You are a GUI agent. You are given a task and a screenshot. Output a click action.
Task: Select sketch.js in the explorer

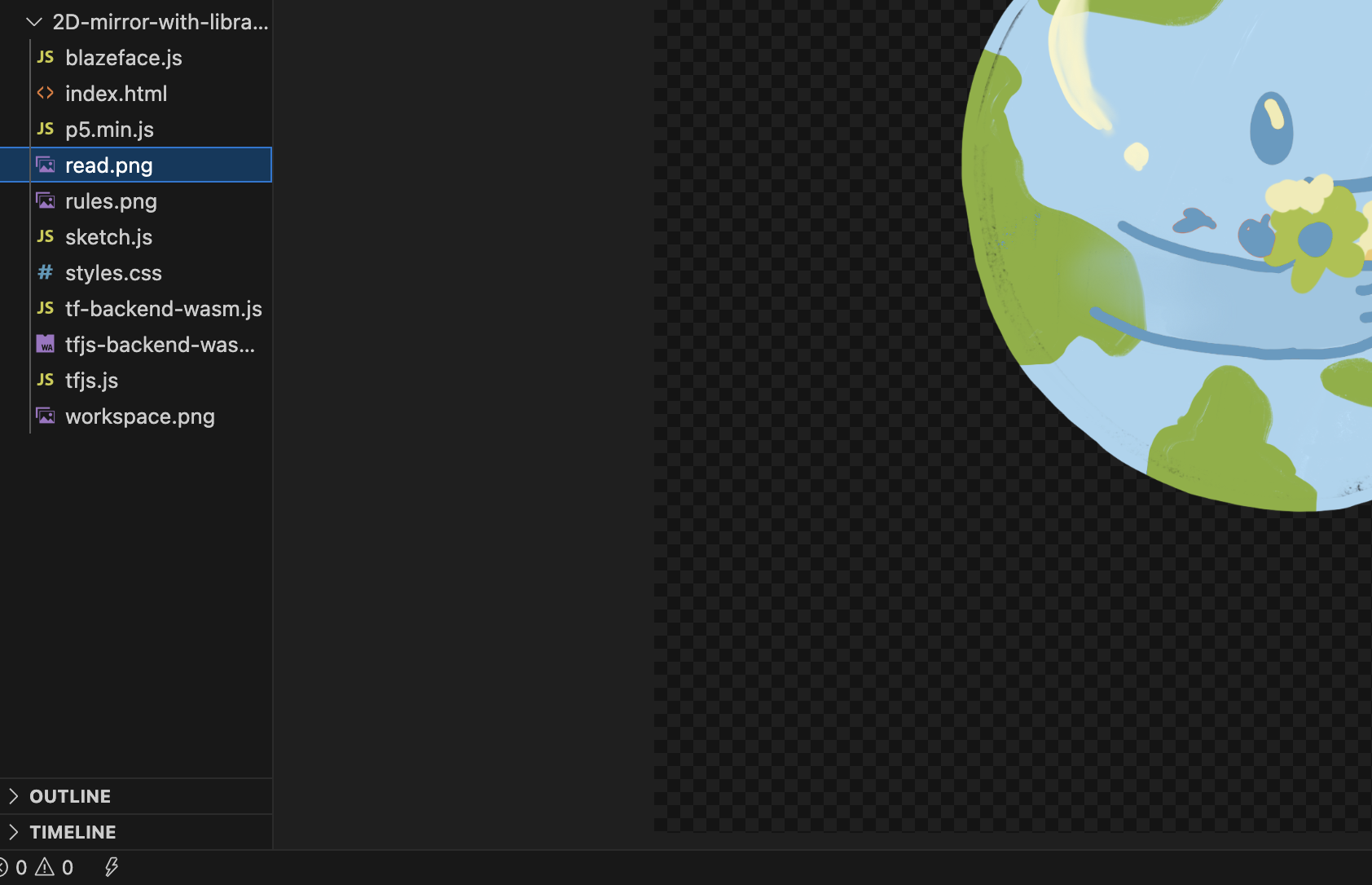pos(108,236)
